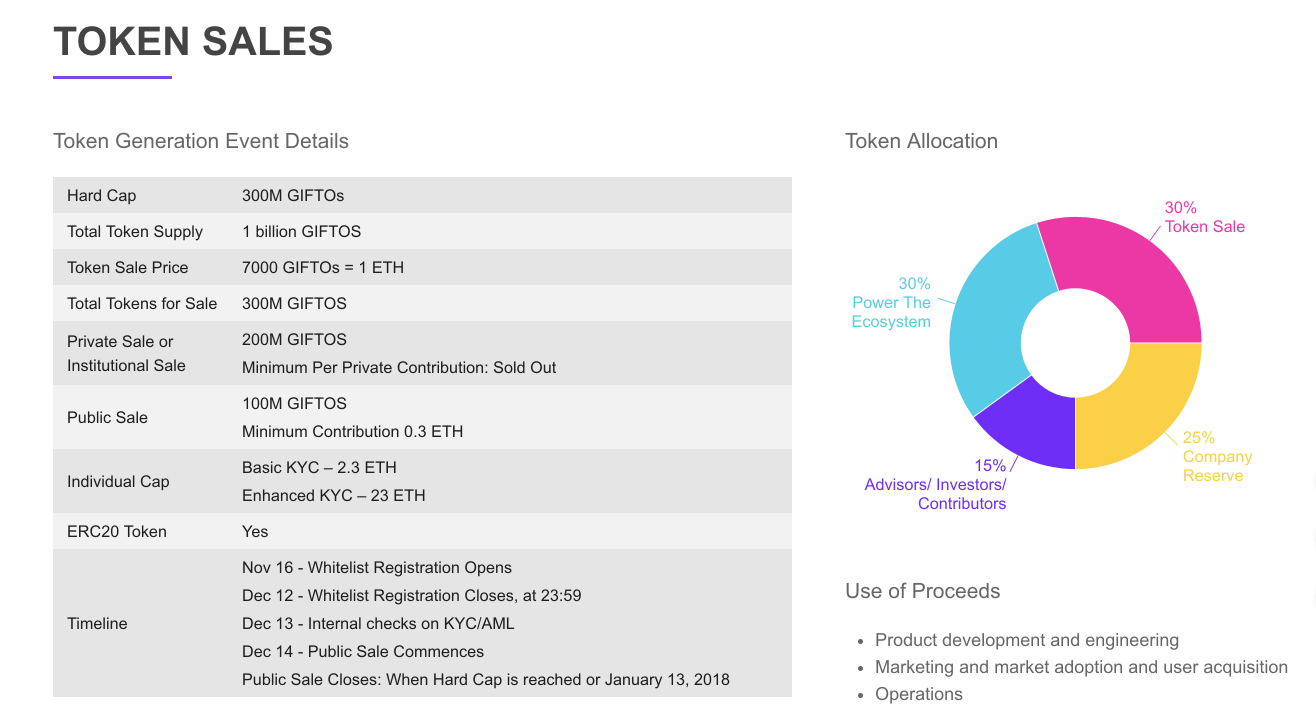1316x724 pixels.
Task: Click the Enhanced KYC – 23 ETH text
Action: tap(333, 495)
